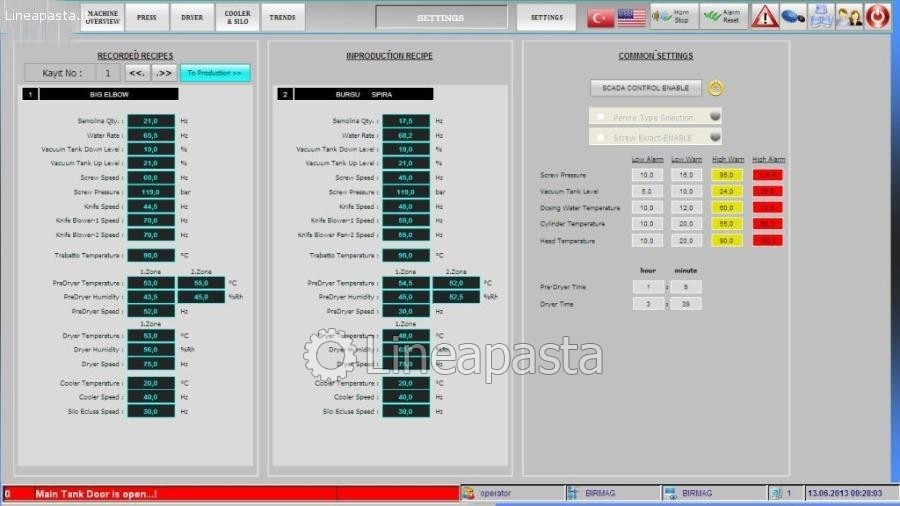900x506 pixels.
Task: Open the network computers icon
Action: click(x=821, y=17)
